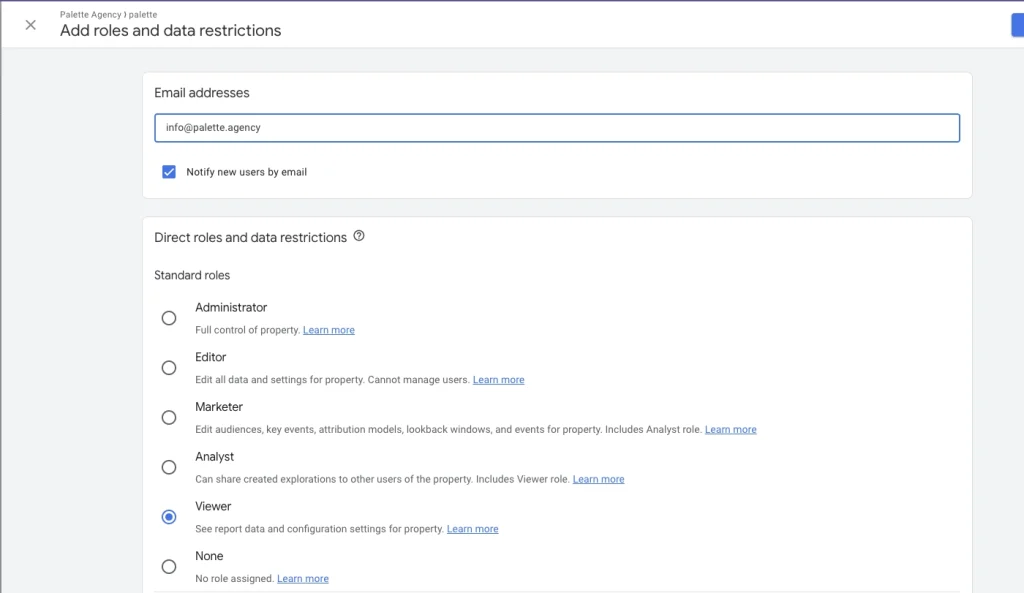1024x593 pixels.
Task: Open Learn more link for None role
Action: click(x=302, y=578)
